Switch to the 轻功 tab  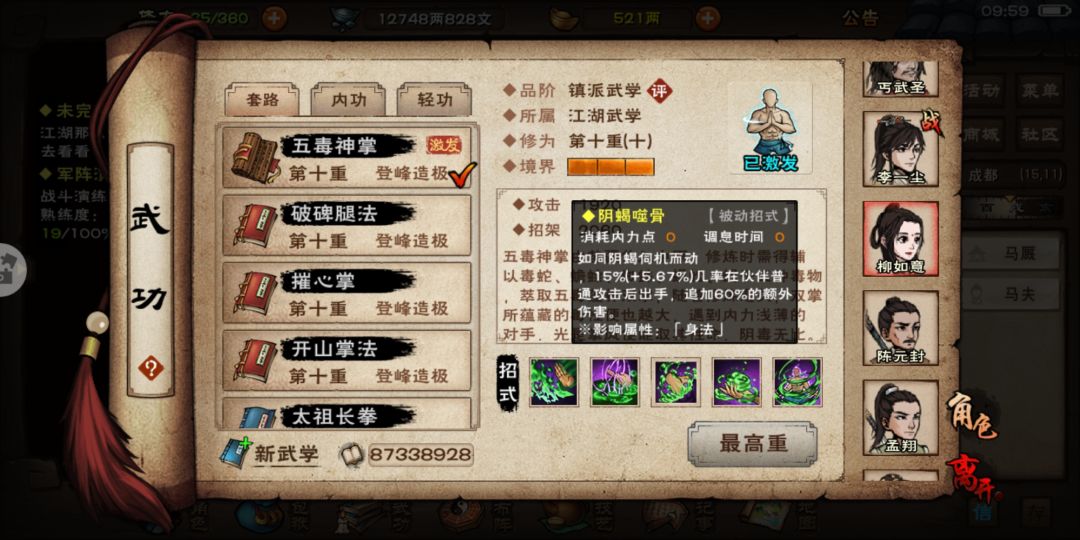(435, 100)
